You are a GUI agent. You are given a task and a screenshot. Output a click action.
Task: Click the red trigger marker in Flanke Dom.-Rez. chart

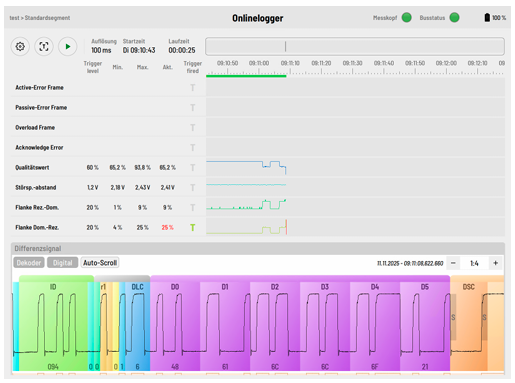pos(286,227)
